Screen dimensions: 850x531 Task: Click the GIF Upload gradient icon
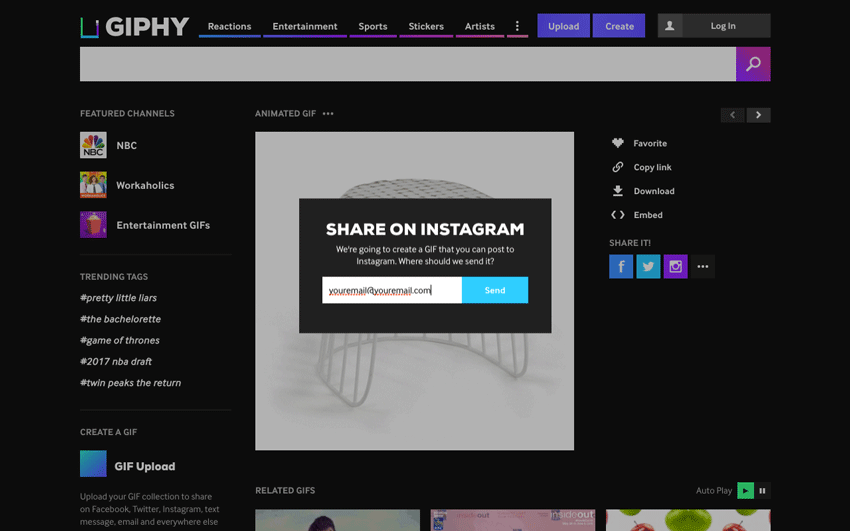pyautogui.click(x=93, y=464)
